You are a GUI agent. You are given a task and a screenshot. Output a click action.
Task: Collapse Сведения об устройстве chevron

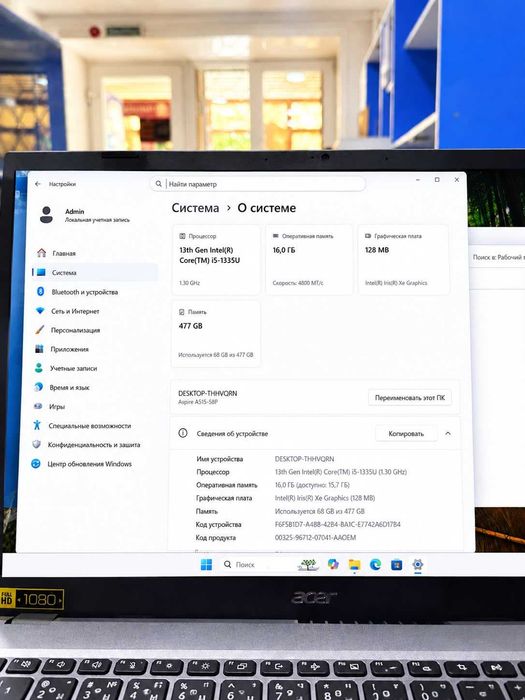(448, 433)
